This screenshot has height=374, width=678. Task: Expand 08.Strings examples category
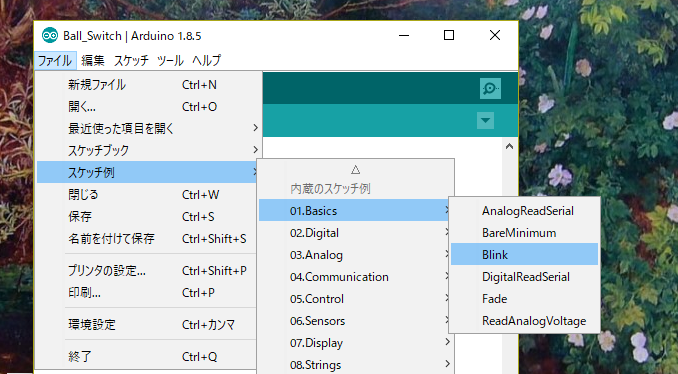click(x=355, y=364)
